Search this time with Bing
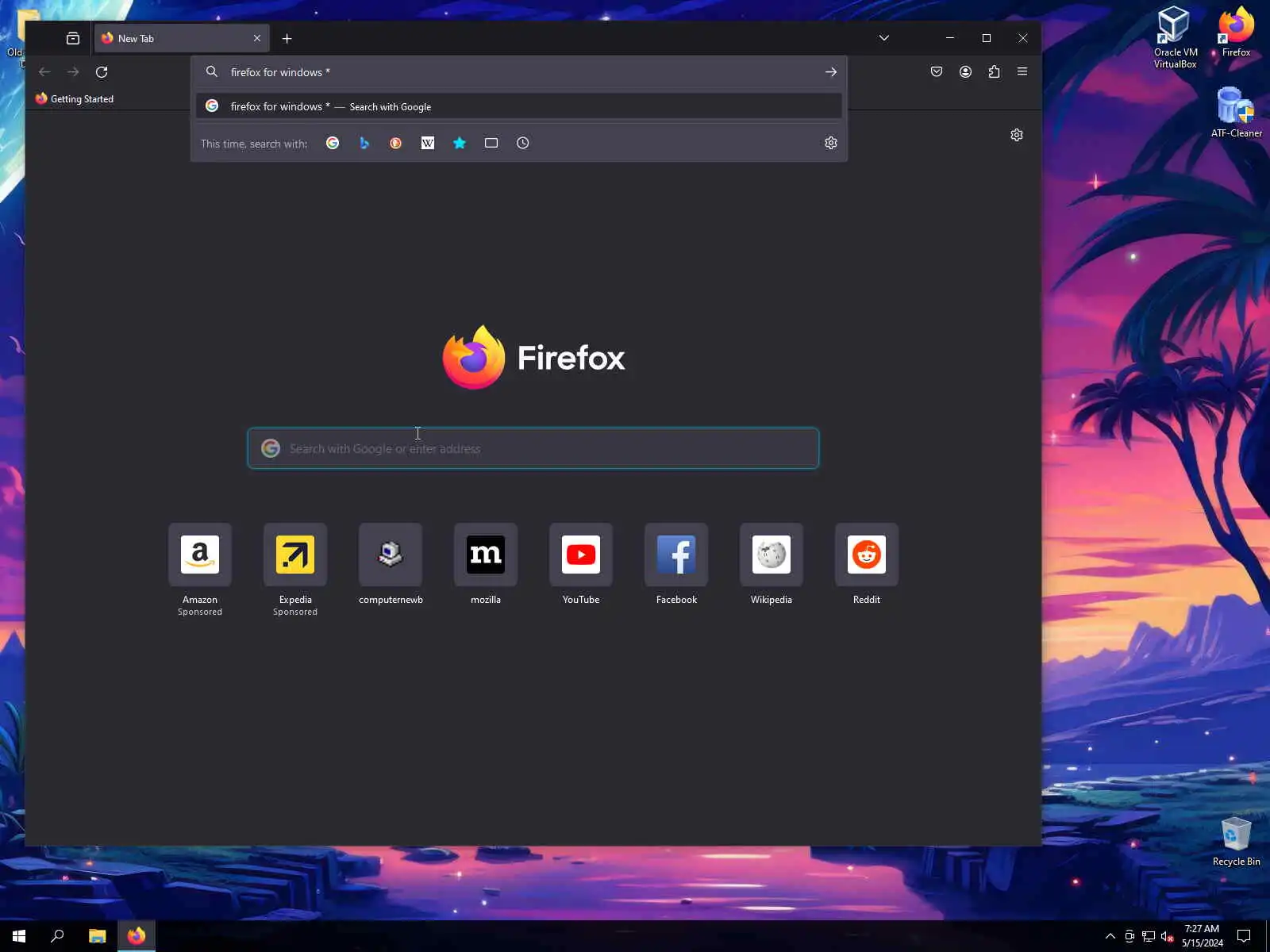 (x=364, y=143)
